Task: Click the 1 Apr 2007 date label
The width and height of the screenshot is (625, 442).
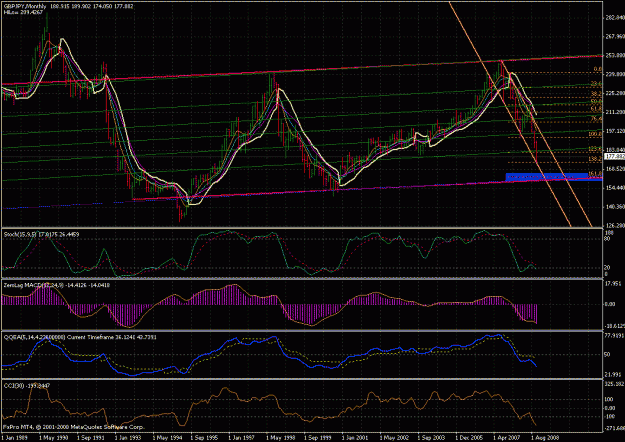Action: 507,437
